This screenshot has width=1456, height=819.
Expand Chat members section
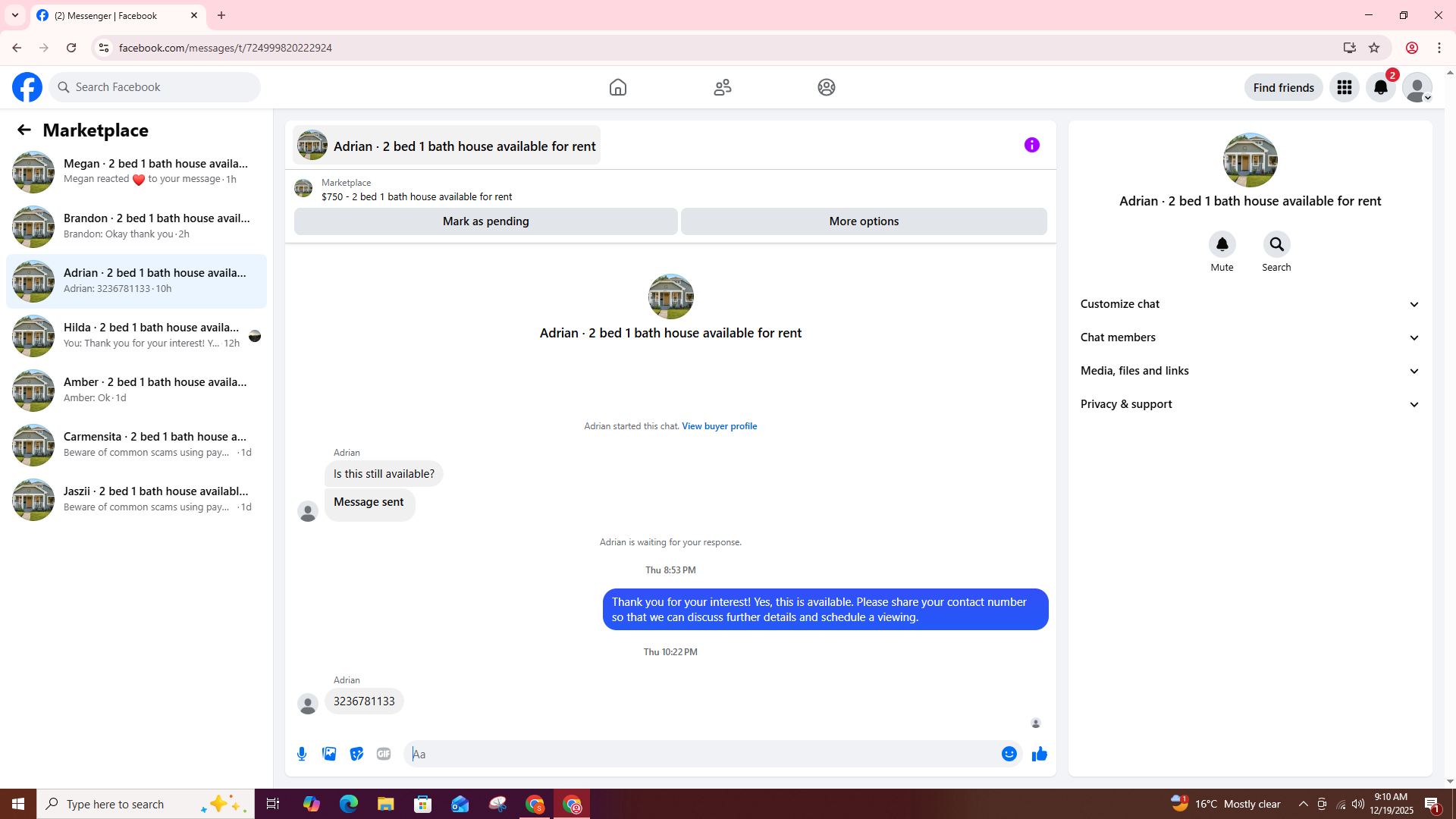(1249, 337)
